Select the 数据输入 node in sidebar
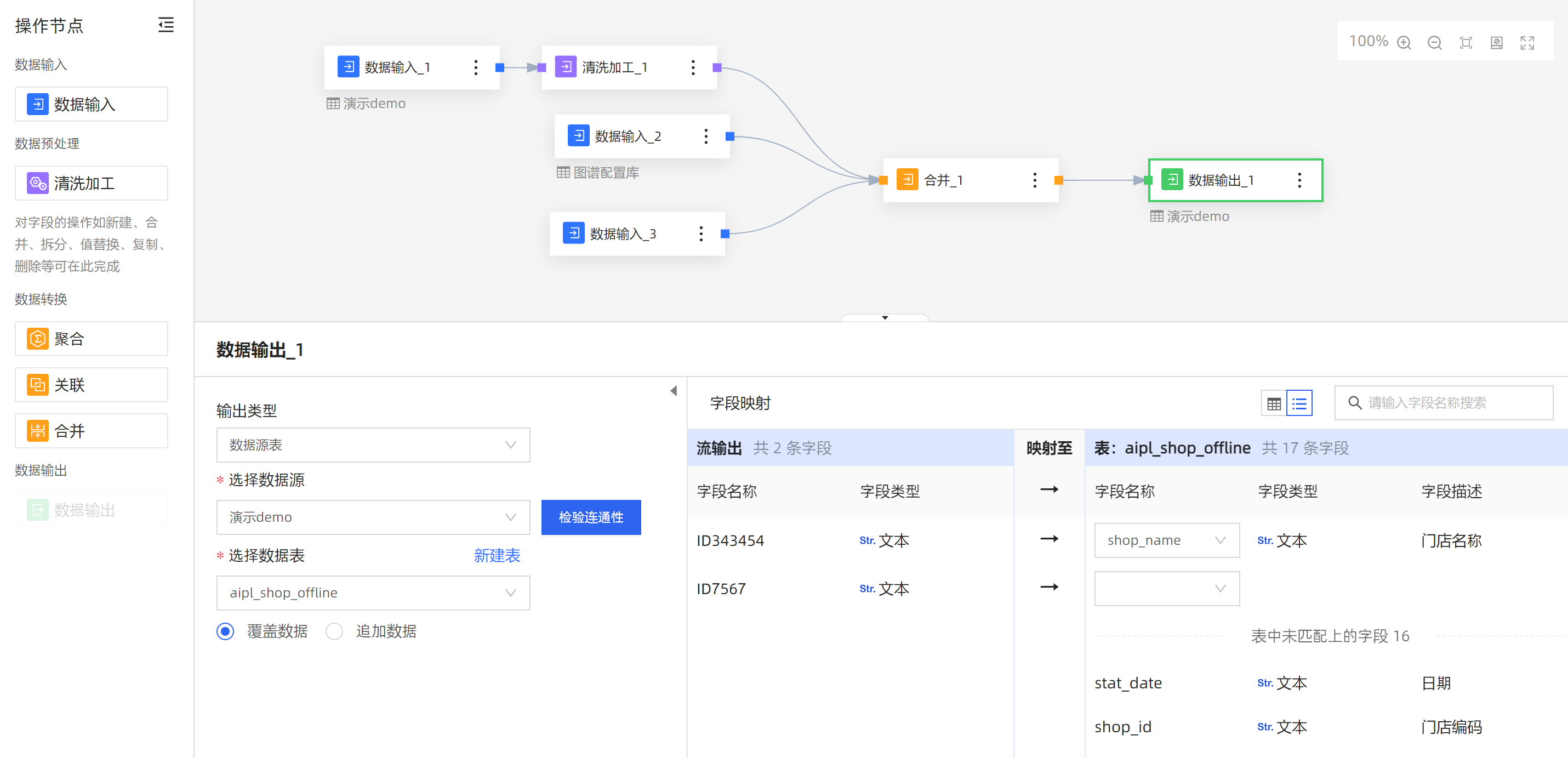This screenshot has height=758, width=1568. coord(92,104)
